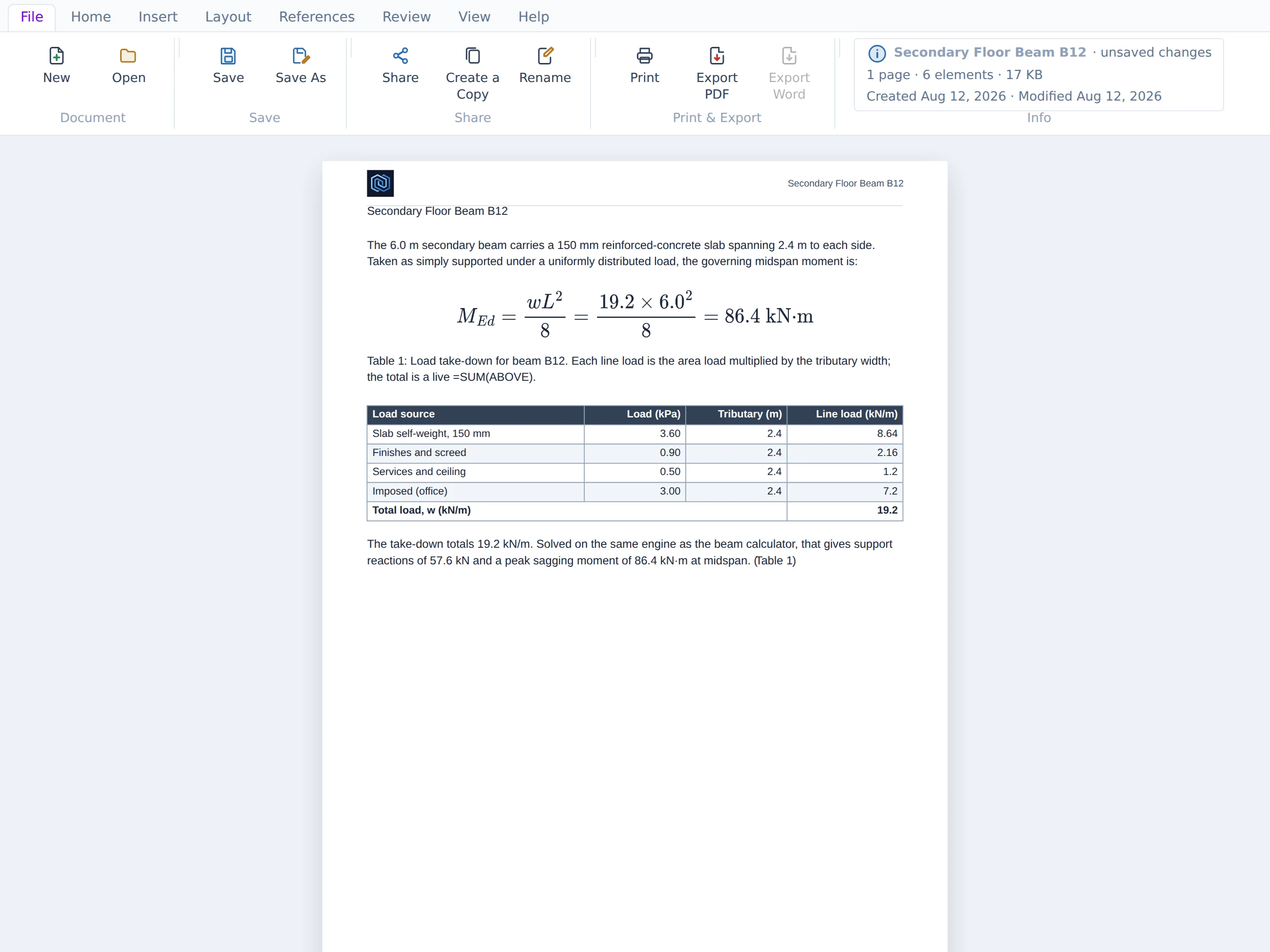Open the Insert ribbon tab
Screen dimensions: 1270x952
click(158, 17)
